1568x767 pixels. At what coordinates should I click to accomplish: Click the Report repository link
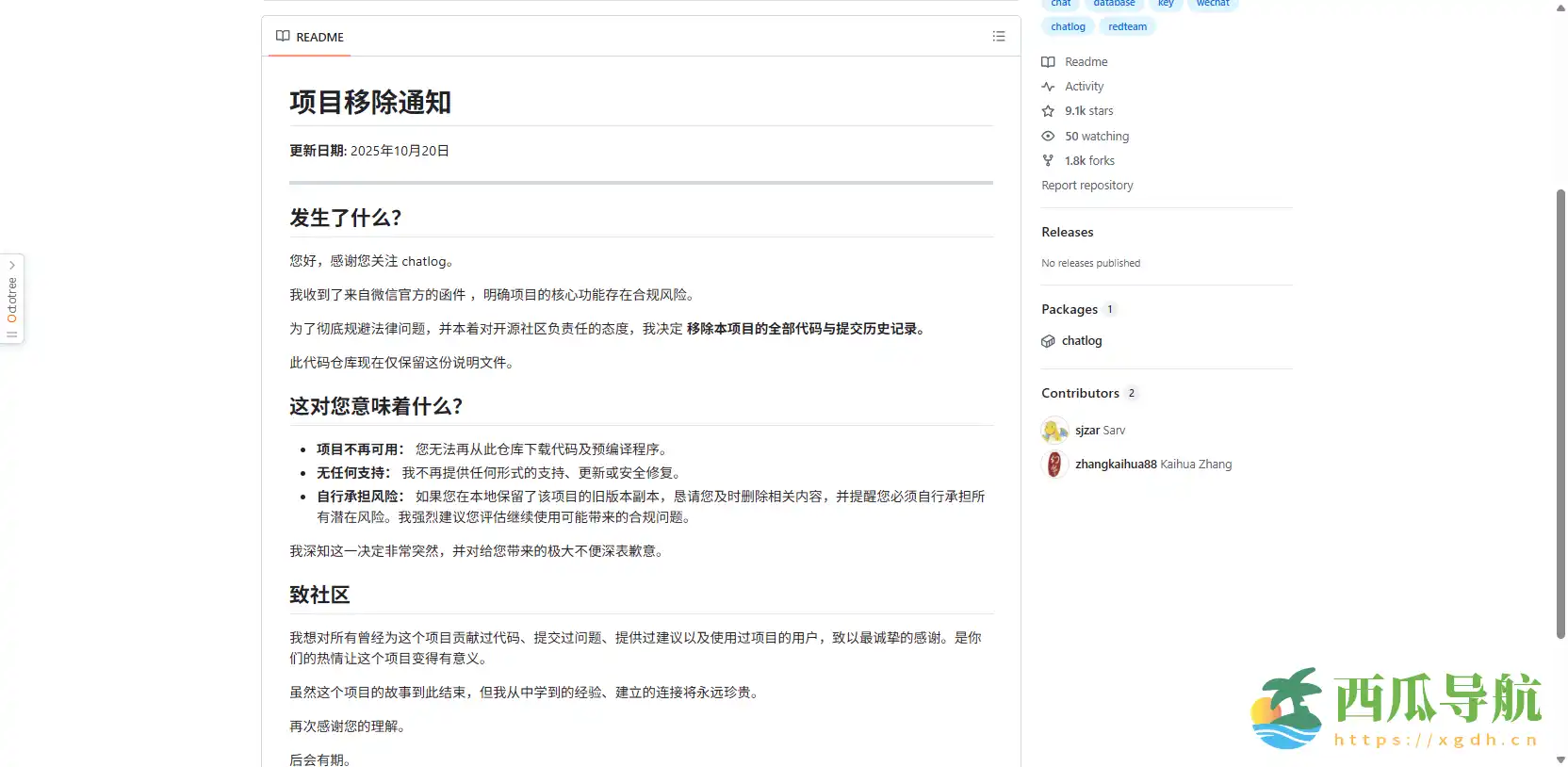(x=1086, y=186)
